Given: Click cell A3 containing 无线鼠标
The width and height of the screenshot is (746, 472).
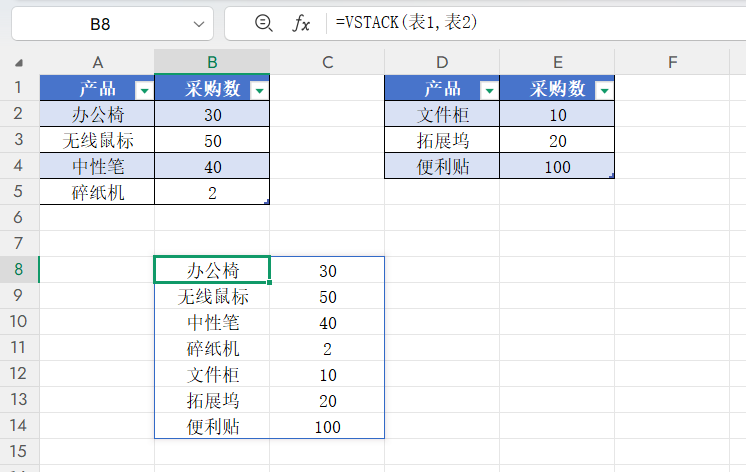Looking at the screenshot, I should 97,140.
